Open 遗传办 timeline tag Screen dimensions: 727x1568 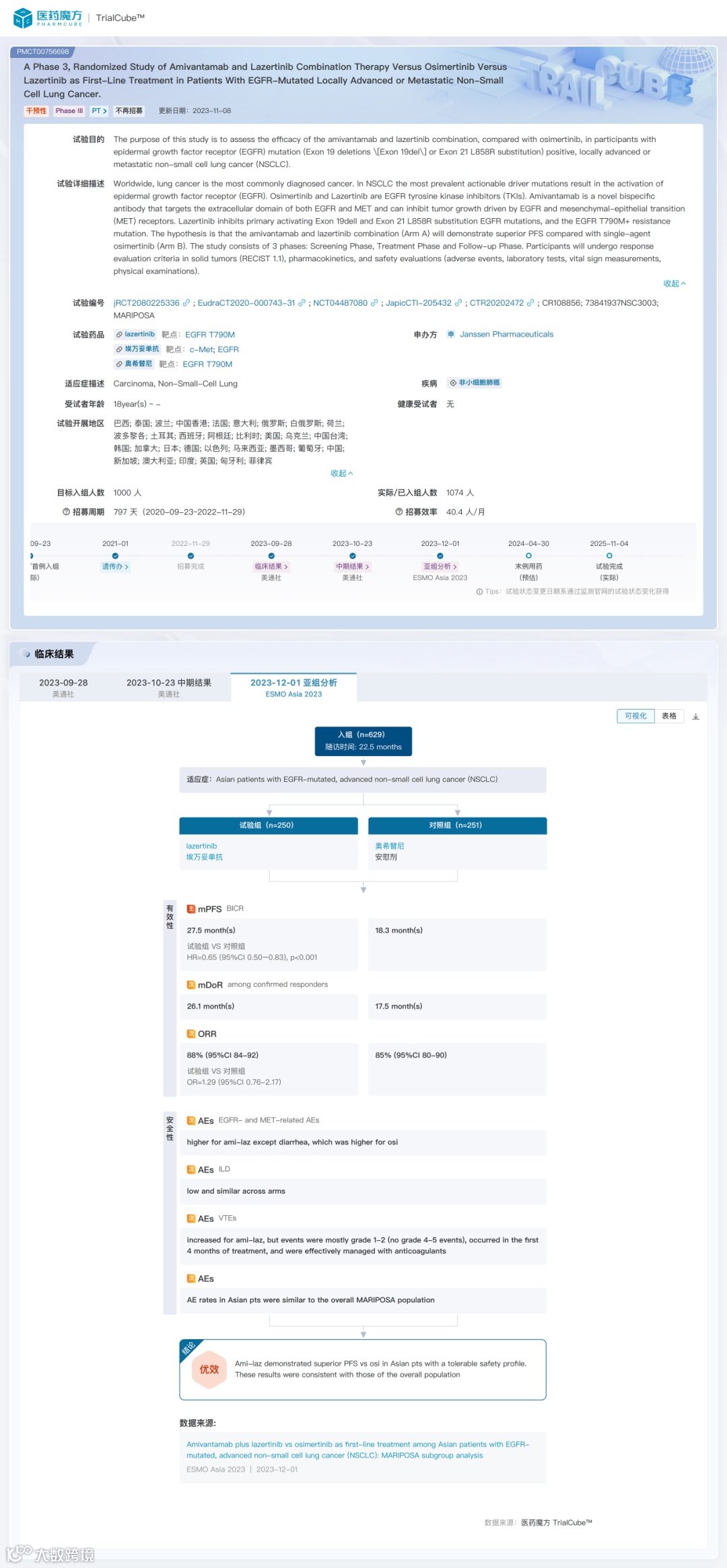pyautogui.click(x=115, y=567)
